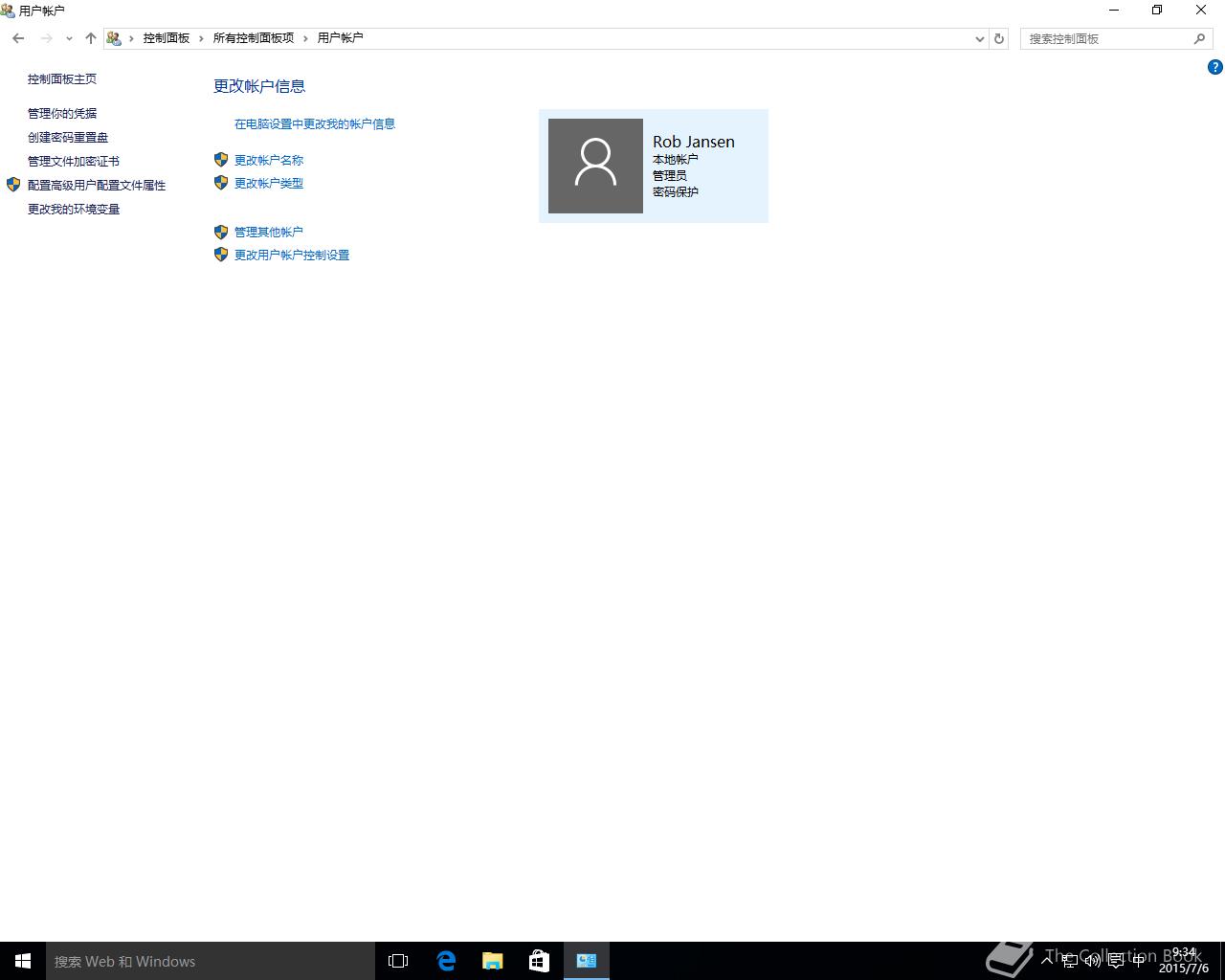Select 控制面板 in the breadcrumb
Image resolution: width=1225 pixels, height=980 pixels.
[167, 38]
